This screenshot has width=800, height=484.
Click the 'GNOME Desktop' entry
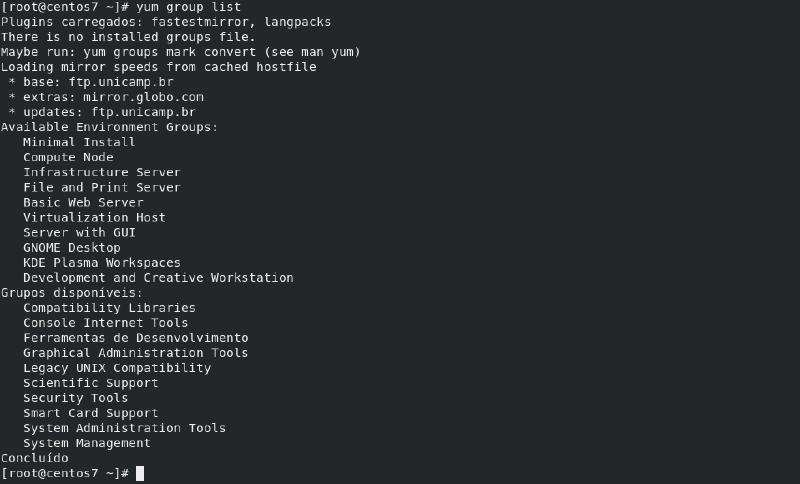[71, 247]
